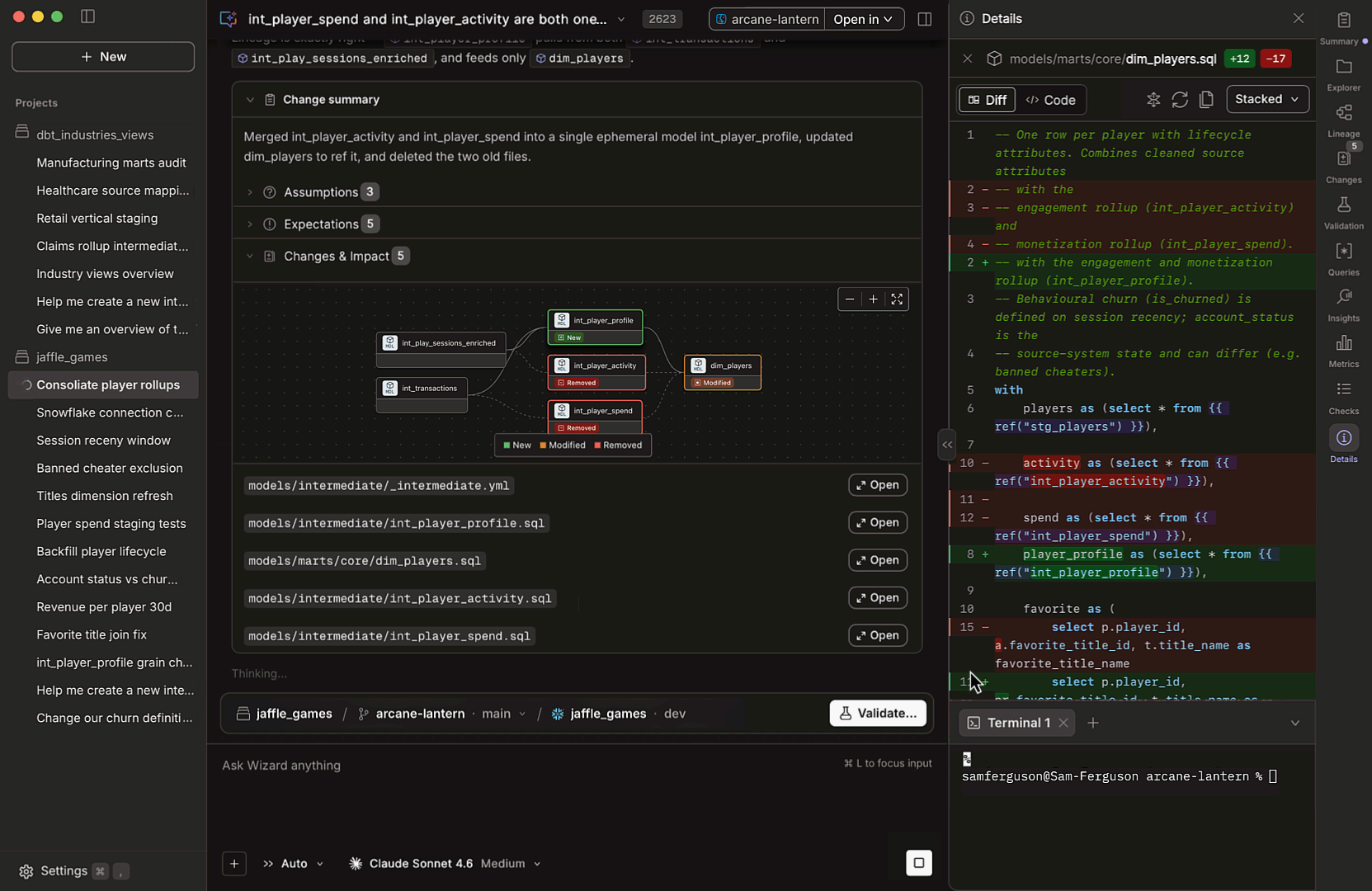Switch to Diff view

coord(987,100)
